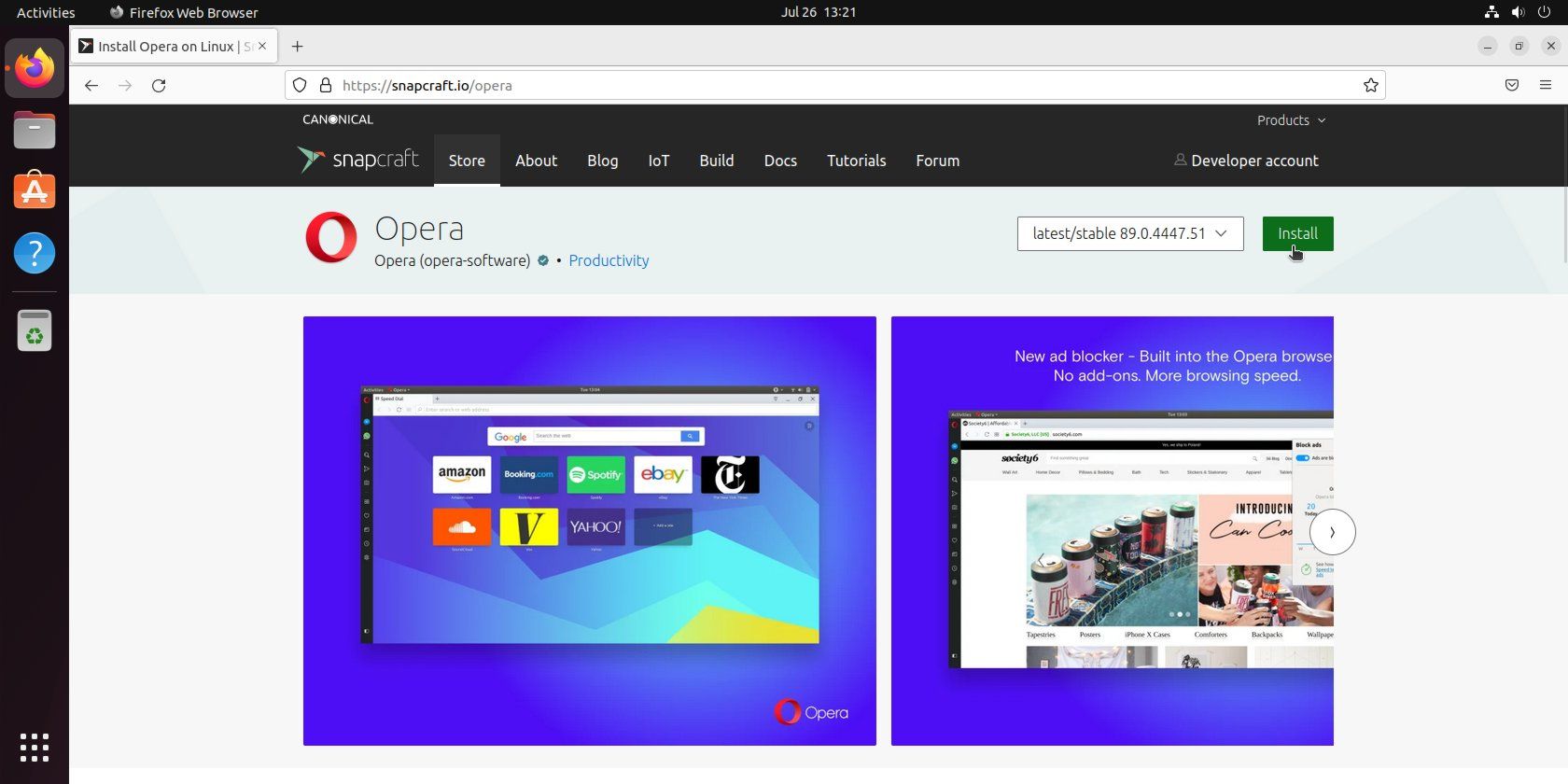Bookmark this page with the star

(x=1370, y=85)
